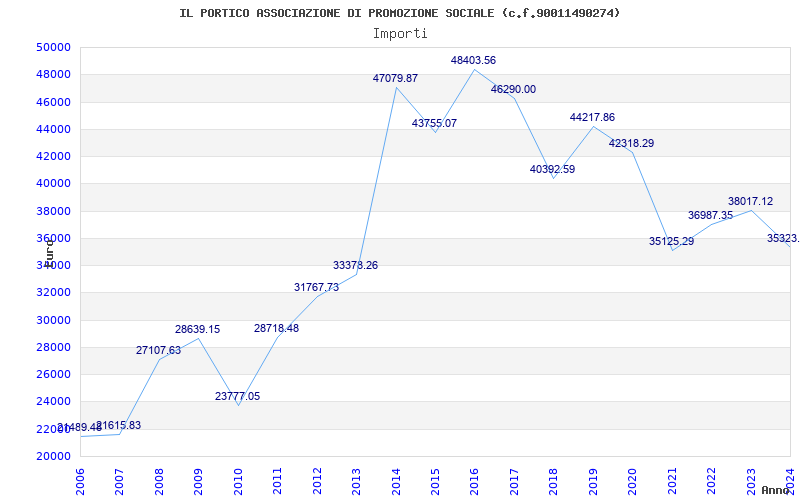Click data label 28639.15 for 2009
This screenshot has height=500, width=800.
(197, 330)
